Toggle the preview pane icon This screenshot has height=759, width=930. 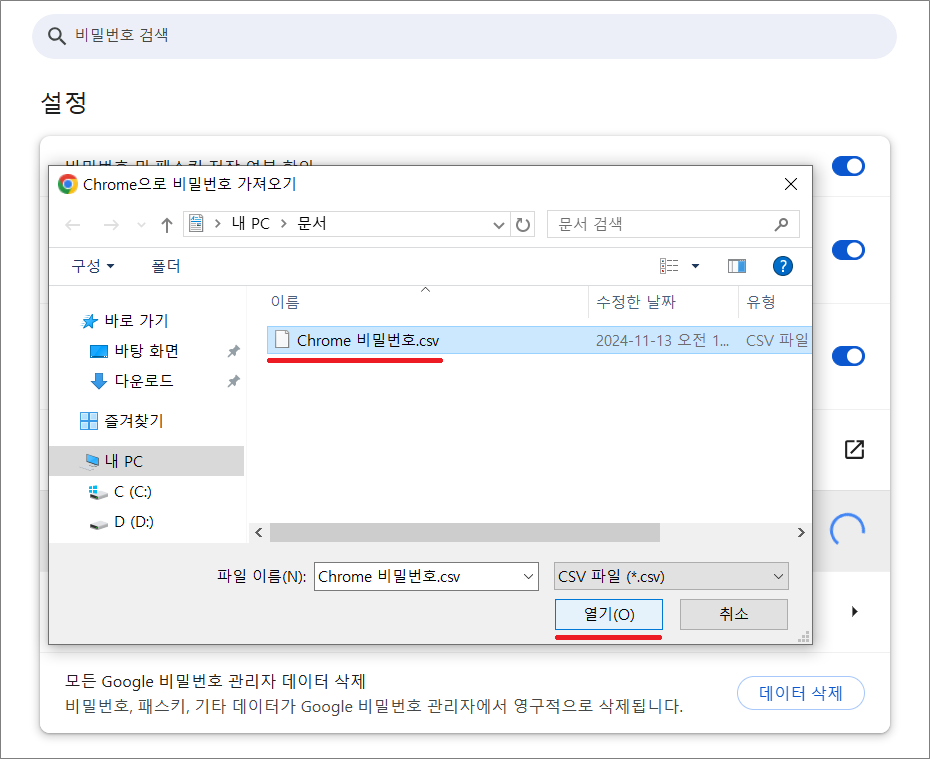(x=737, y=266)
